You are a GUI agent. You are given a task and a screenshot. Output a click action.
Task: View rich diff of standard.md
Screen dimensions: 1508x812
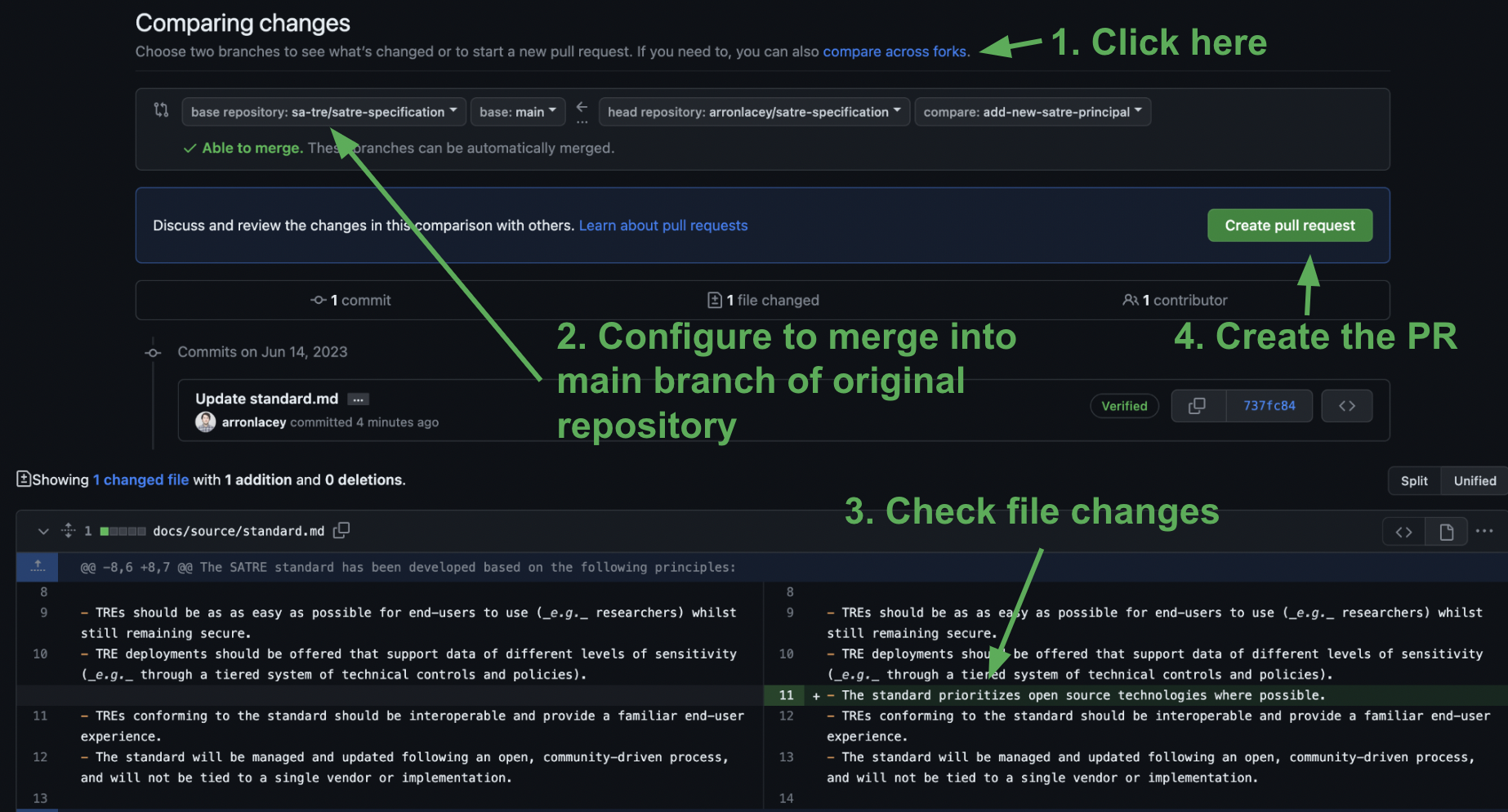(1447, 533)
